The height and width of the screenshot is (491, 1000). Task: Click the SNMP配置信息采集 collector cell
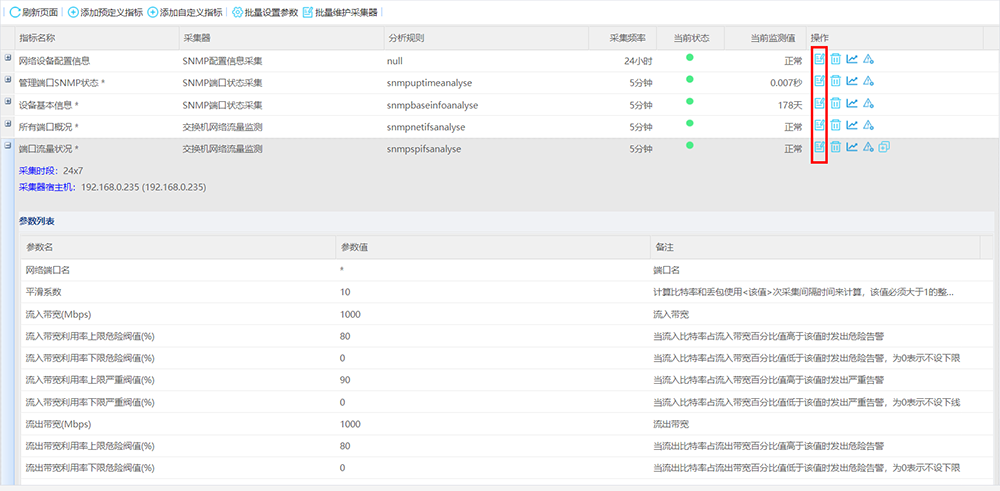click(x=223, y=61)
